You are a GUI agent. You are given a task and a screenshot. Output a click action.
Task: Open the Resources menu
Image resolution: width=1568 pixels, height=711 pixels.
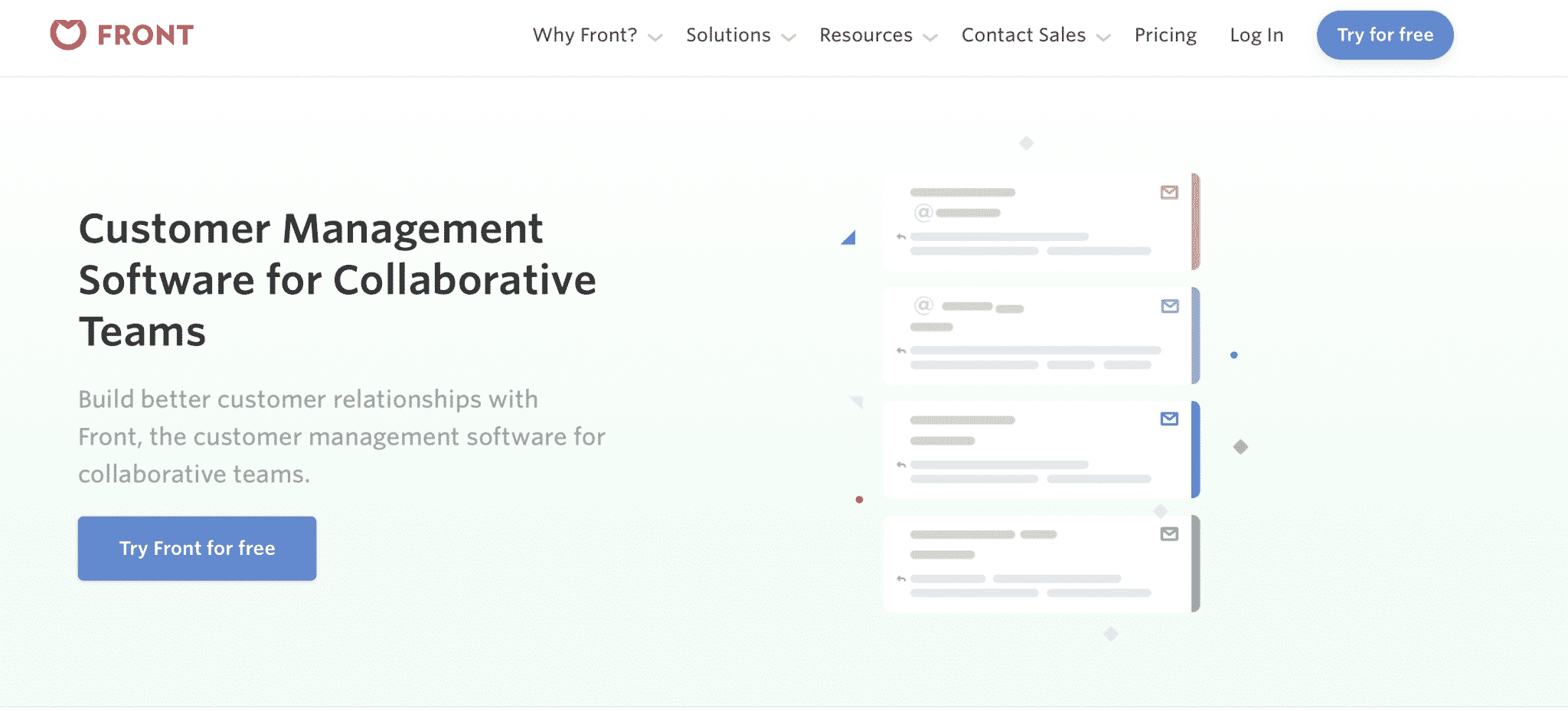click(866, 35)
